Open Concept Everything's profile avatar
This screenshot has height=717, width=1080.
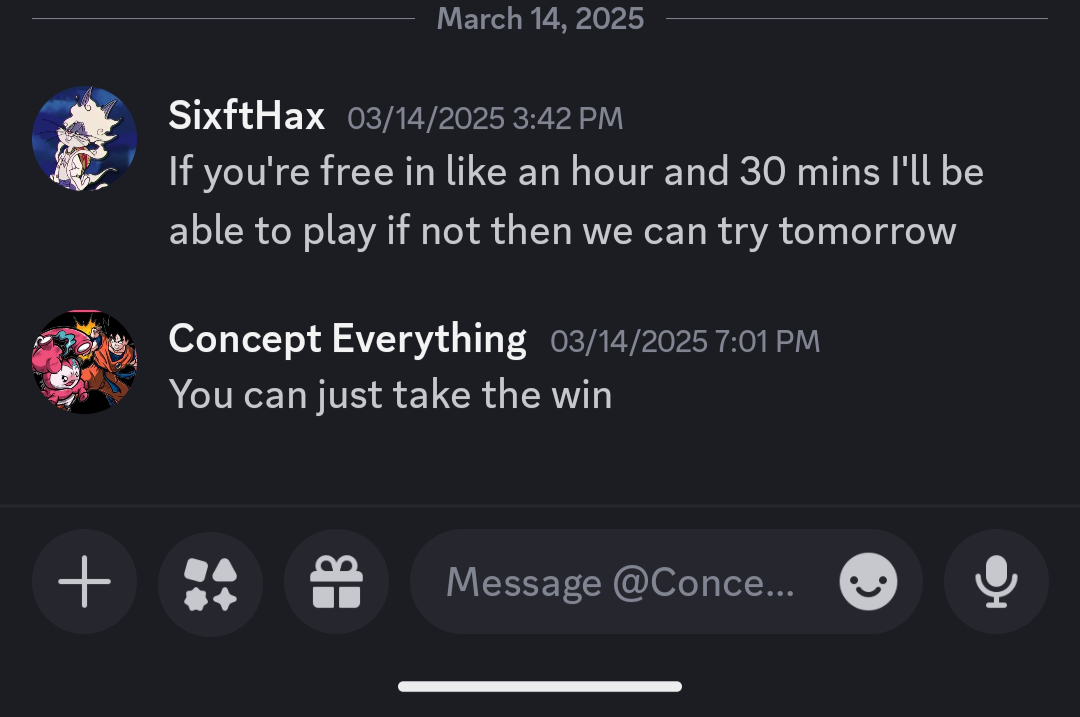tap(85, 362)
